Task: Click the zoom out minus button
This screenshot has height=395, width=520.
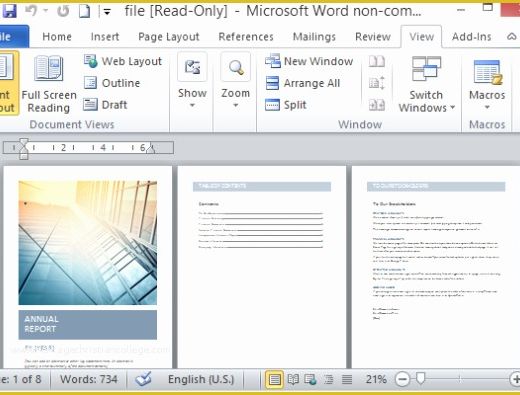Action: (x=402, y=379)
